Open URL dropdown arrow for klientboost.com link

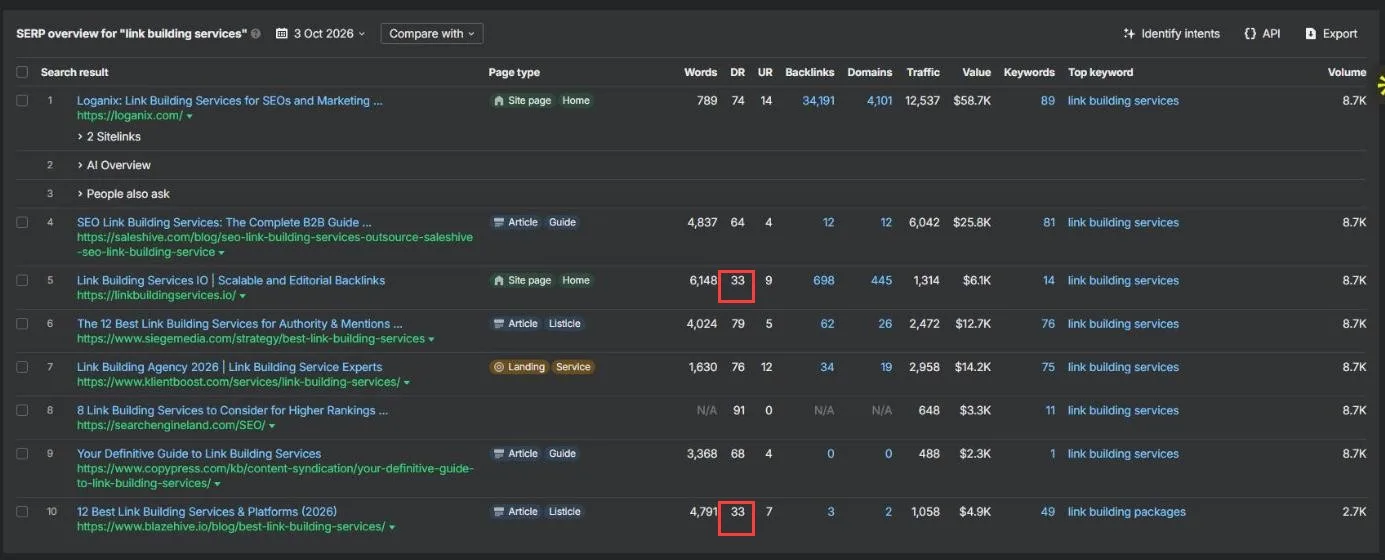407,383
